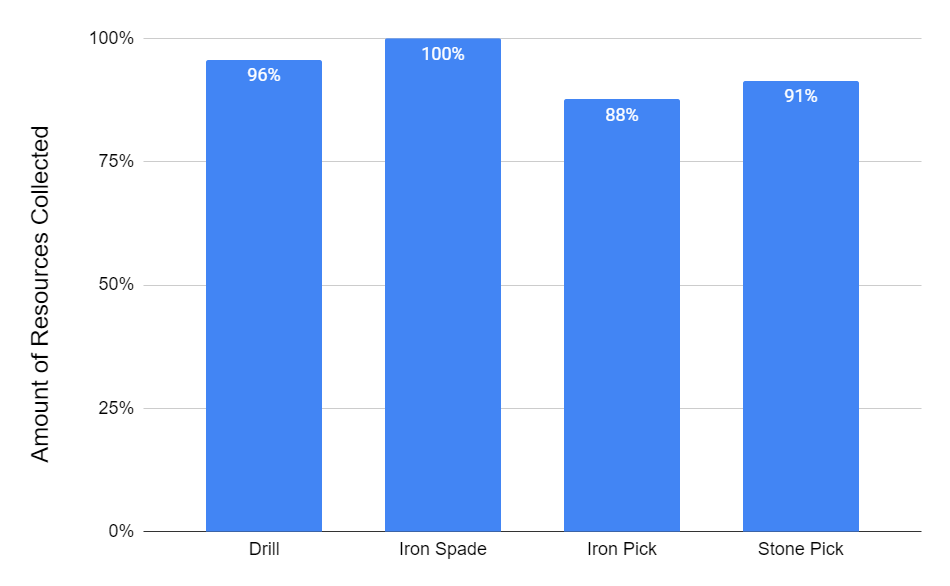Click the 75% y-axis tick label
This screenshot has height=586, width=950.
[117, 162]
